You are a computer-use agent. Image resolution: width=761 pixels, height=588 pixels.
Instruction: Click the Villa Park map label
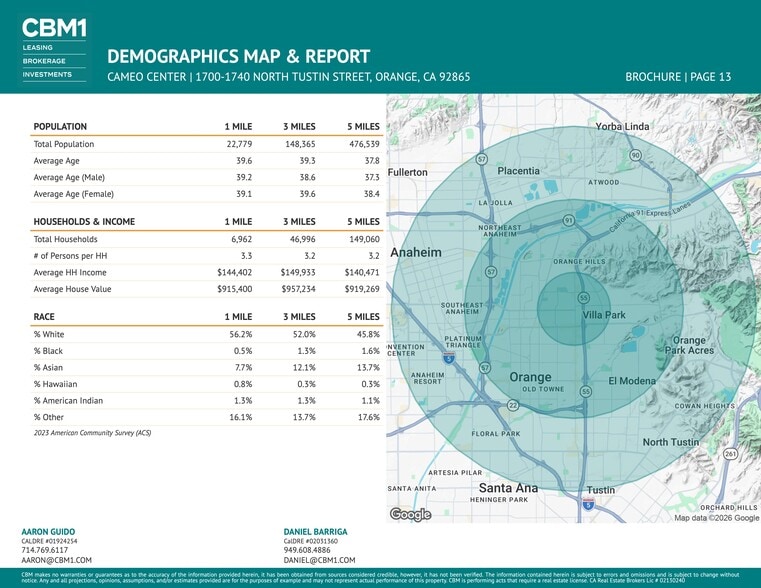604,314
